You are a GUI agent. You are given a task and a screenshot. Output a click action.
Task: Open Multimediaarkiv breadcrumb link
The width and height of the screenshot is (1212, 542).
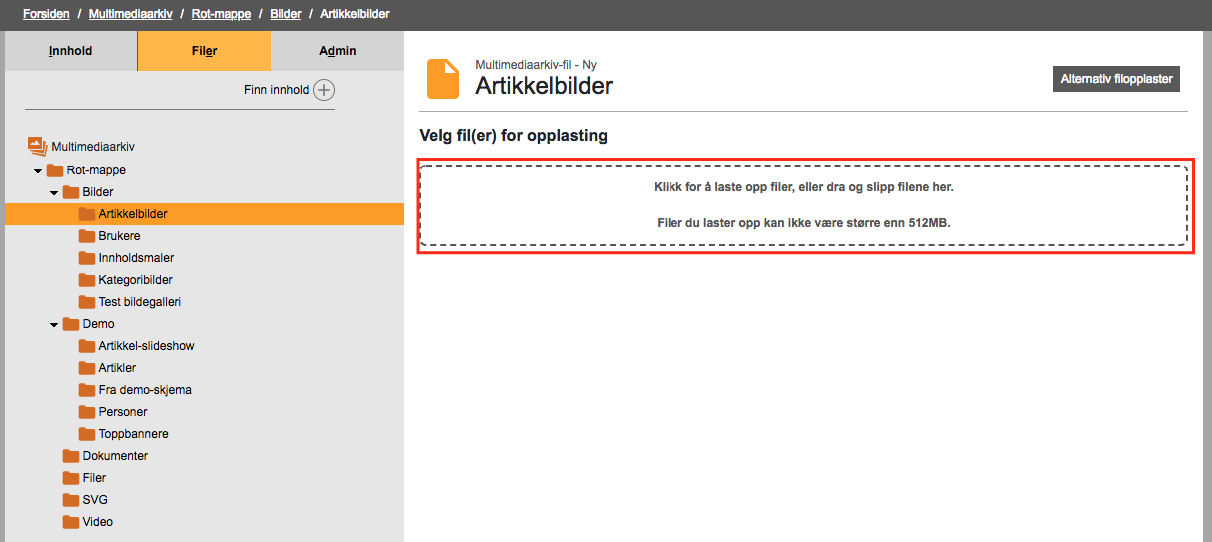pyautogui.click(x=130, y=14)
